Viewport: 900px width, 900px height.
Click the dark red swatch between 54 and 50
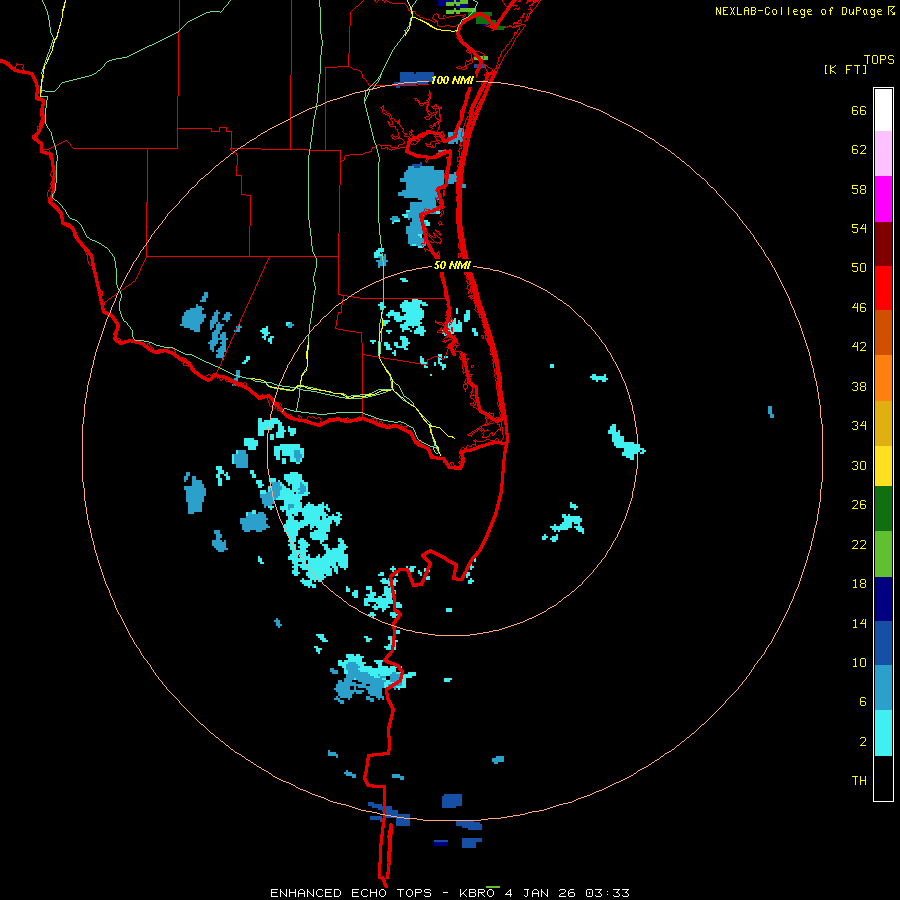coord(883,244)
